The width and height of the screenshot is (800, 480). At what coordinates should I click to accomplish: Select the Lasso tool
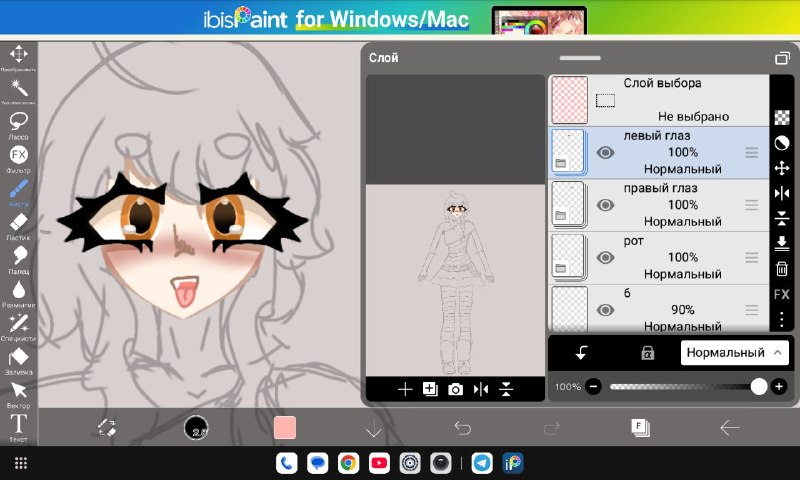tap(18, 125)
